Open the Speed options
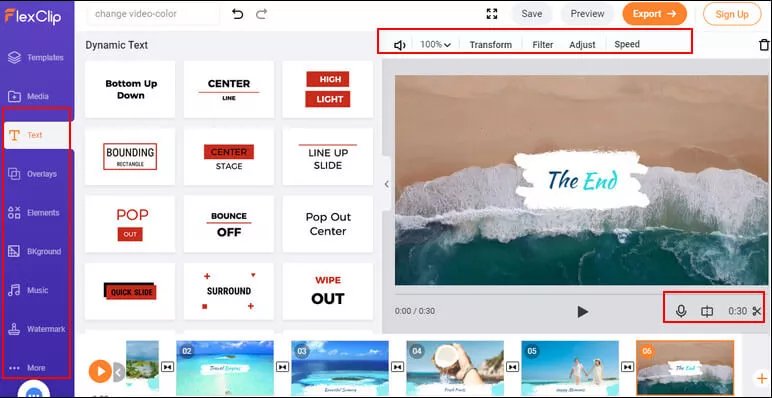Viewport: 772px width, 398px height. pos(627,44)
